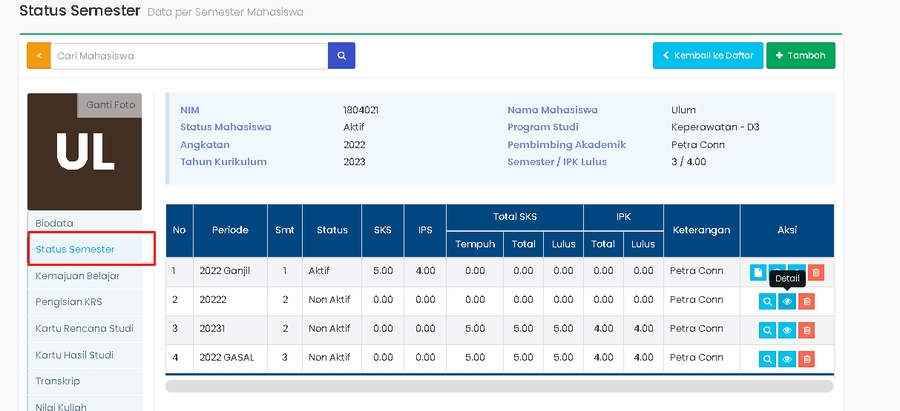The image size is (900, 411).
Task: Click trash icon for period 20231
Action: coord(807,330)
